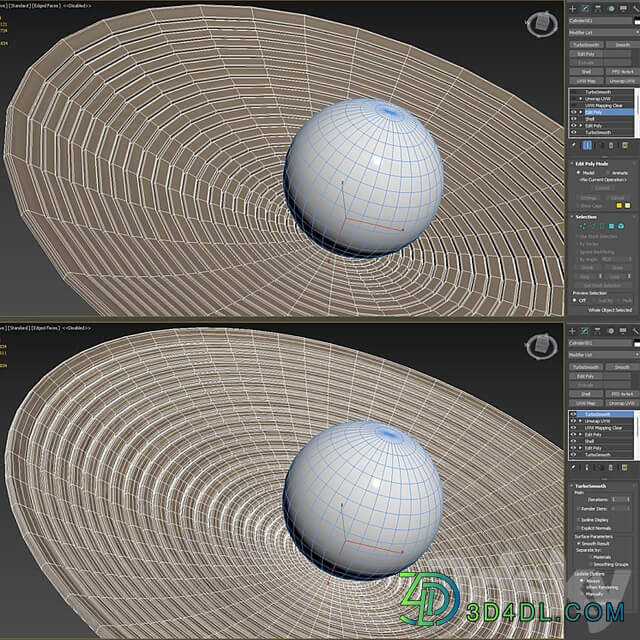Select Polygon sub-object level in the Selection rollout
Viewport: 640px width, 640px height.
click(x=611, y=226)
